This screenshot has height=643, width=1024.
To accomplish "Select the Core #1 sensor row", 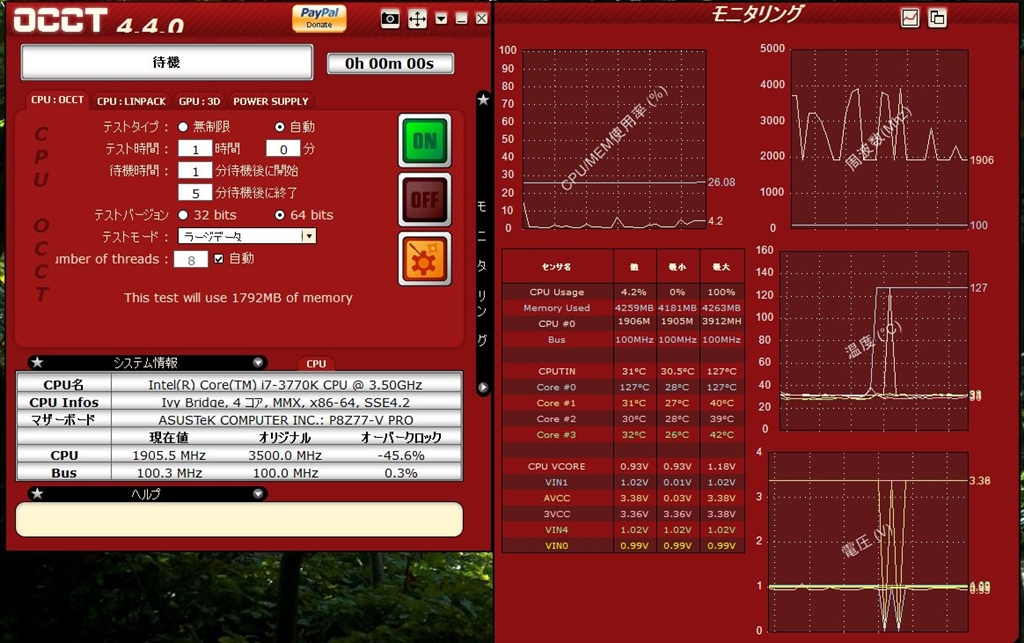I will click(623, 403).
